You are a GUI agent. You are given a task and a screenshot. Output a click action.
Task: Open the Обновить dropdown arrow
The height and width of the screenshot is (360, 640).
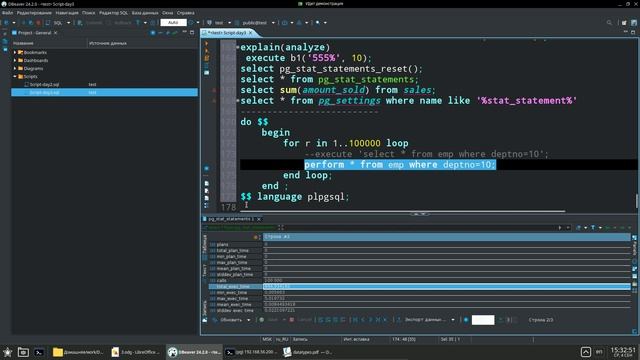point(249,320)
